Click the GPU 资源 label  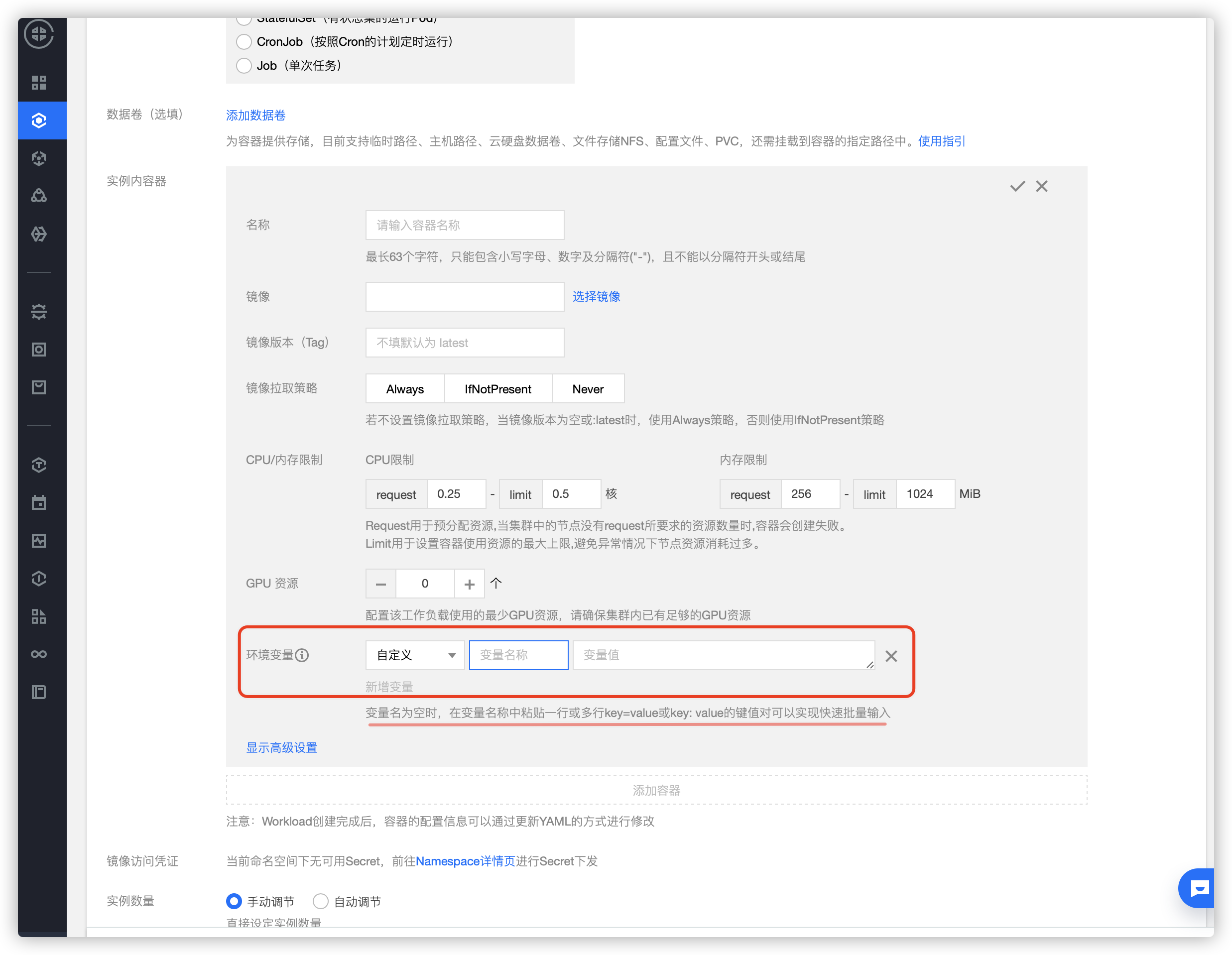tap(272, 583)
